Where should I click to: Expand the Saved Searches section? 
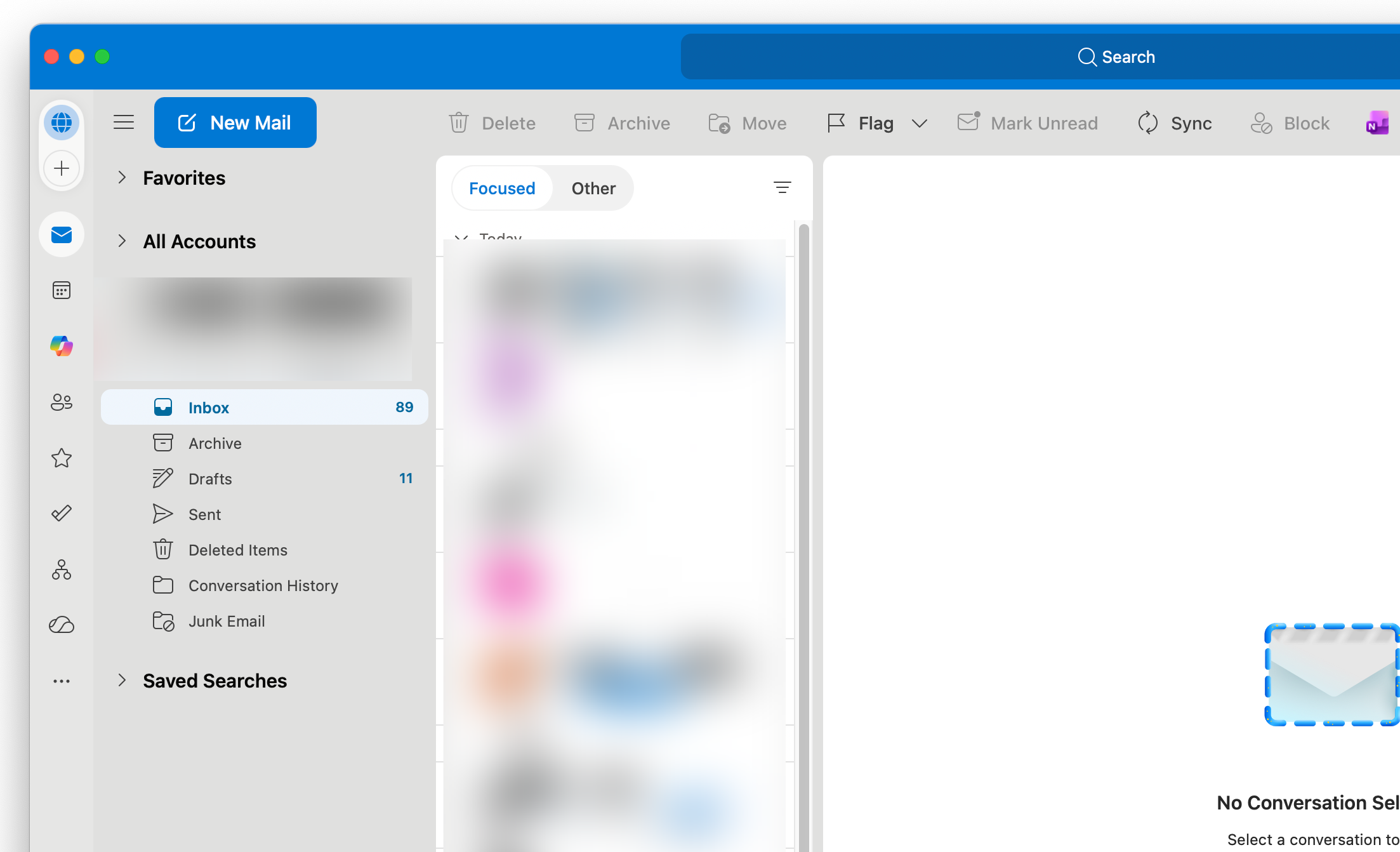click(122, 681)
